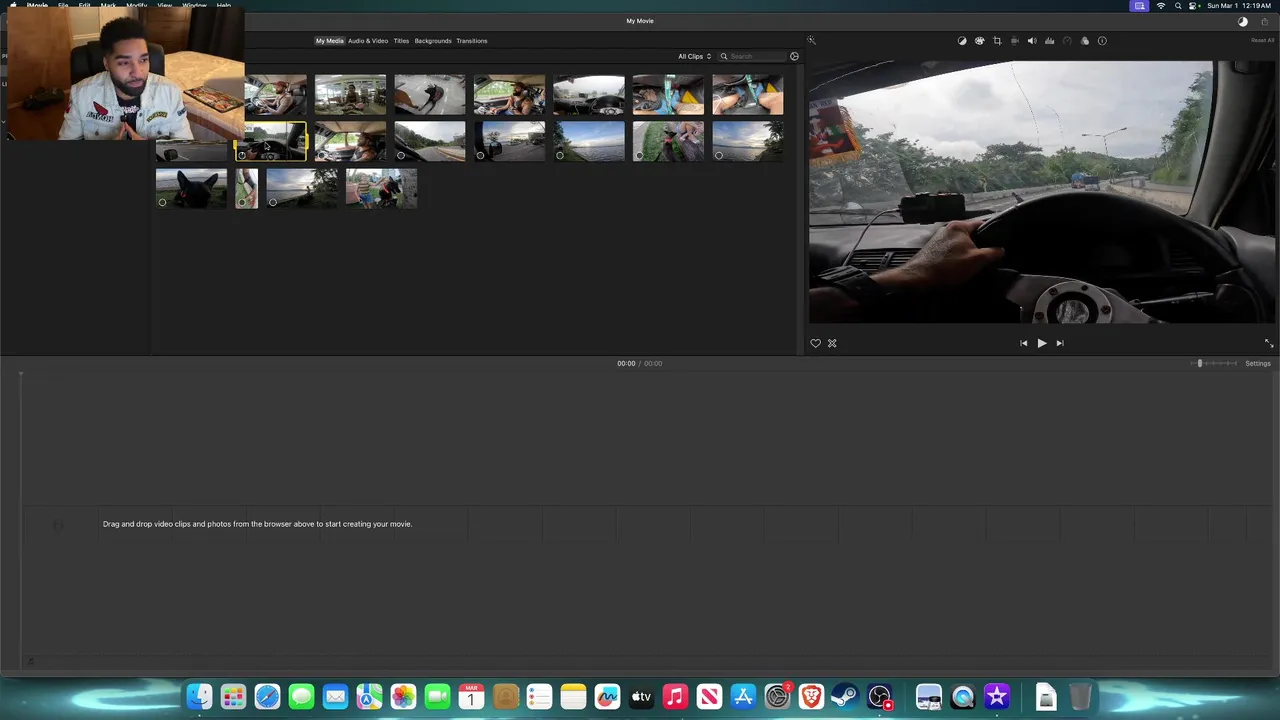Open the Color Balance tool
The width and height of the screenshot is (1280, 720).
(962, 41)
